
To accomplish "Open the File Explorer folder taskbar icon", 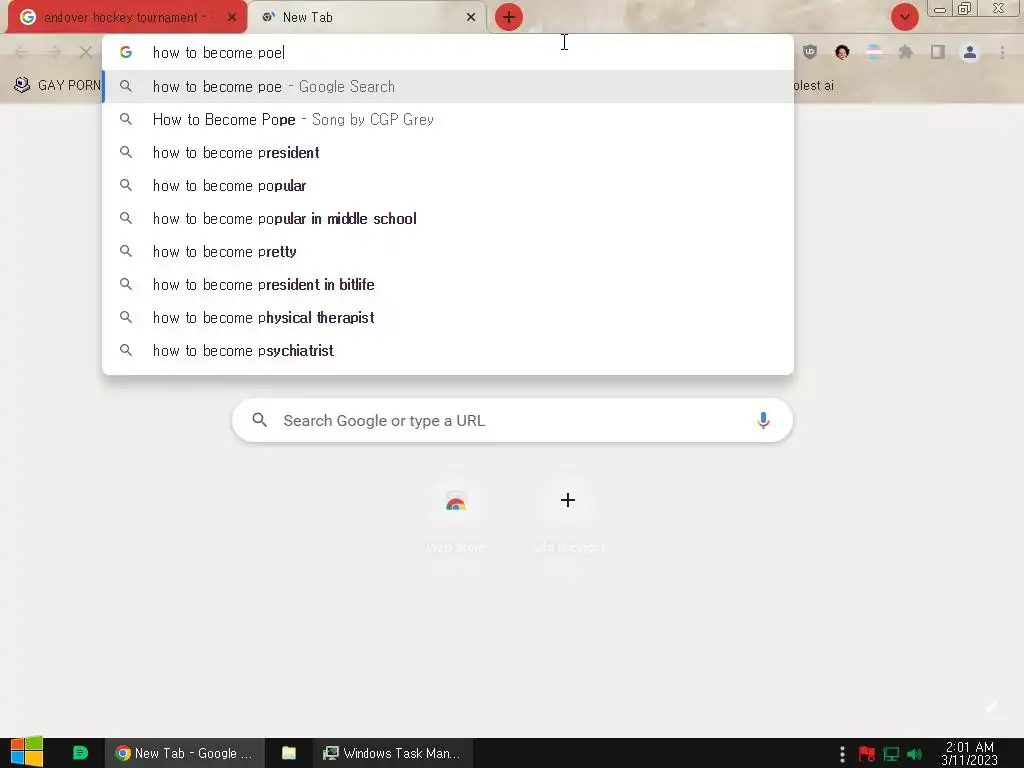I will click(289, 753).
